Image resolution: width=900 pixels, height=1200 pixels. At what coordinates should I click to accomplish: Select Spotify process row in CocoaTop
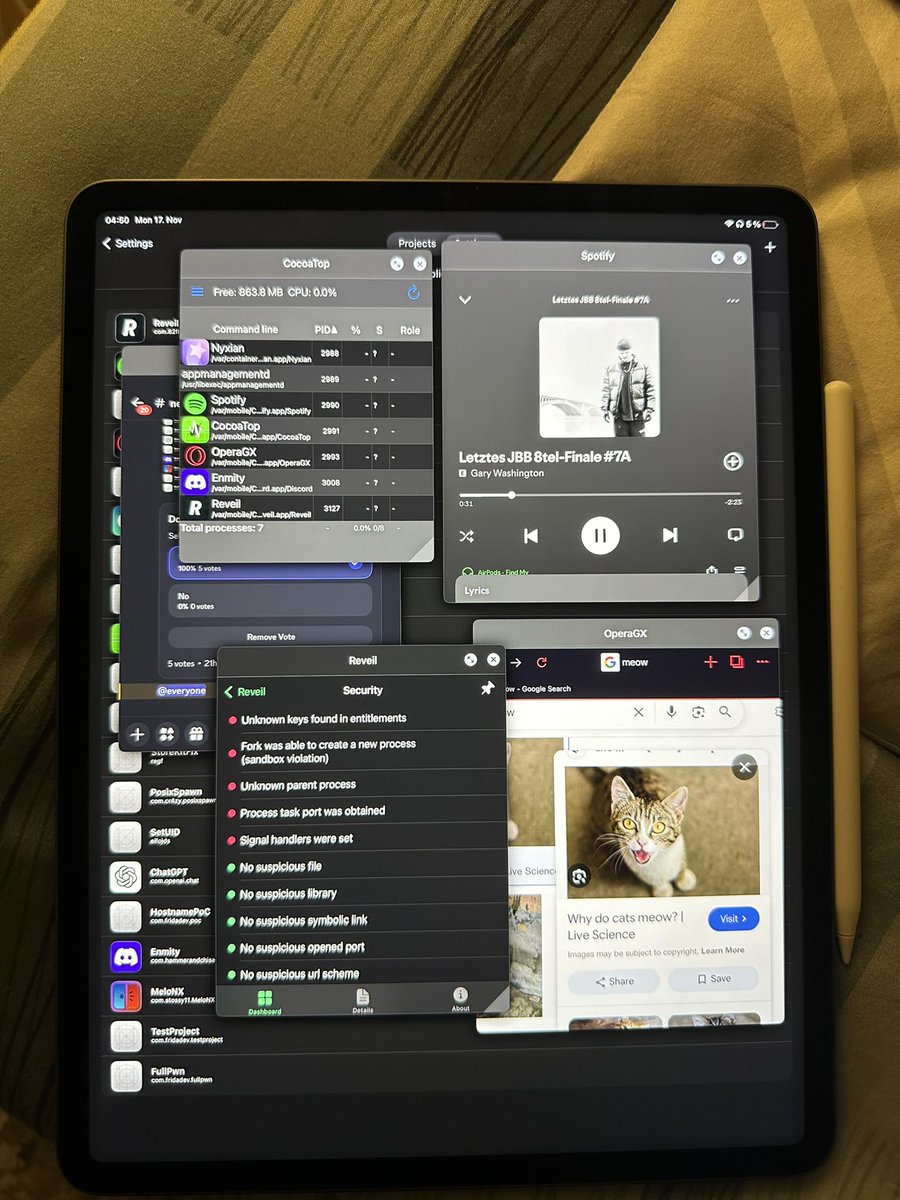(x=307, y=404)
